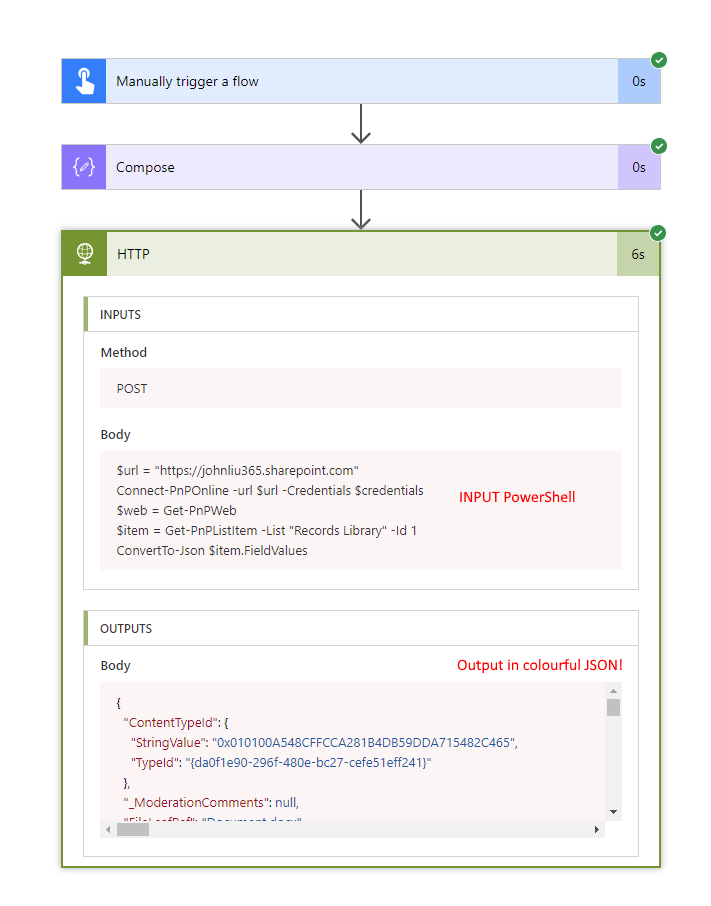
Task: Click the output body scroll-down arrow
Action: point(613,811)
